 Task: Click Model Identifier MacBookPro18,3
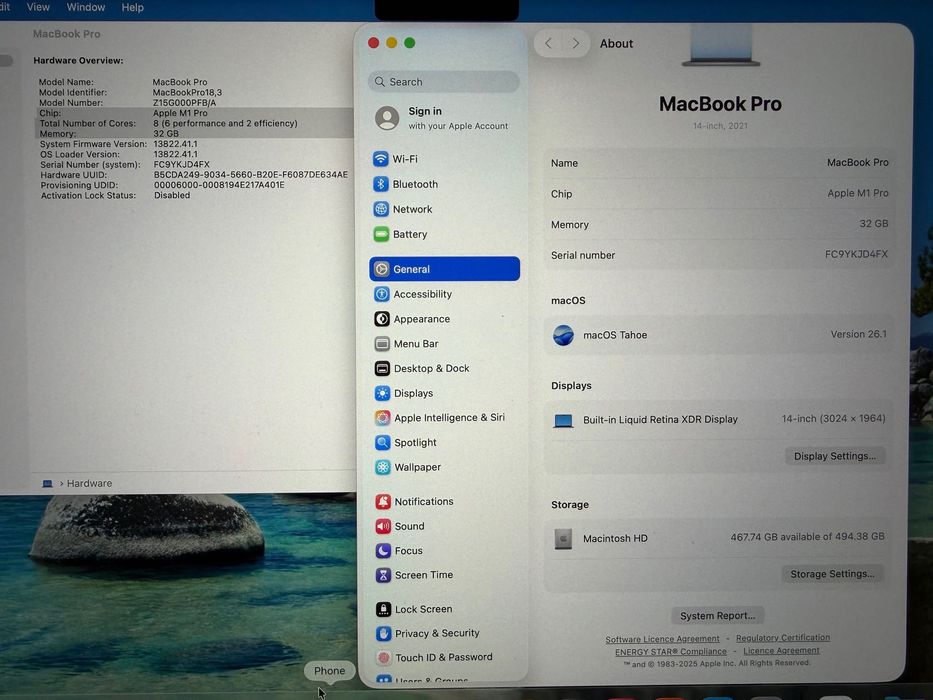point(187,92)
